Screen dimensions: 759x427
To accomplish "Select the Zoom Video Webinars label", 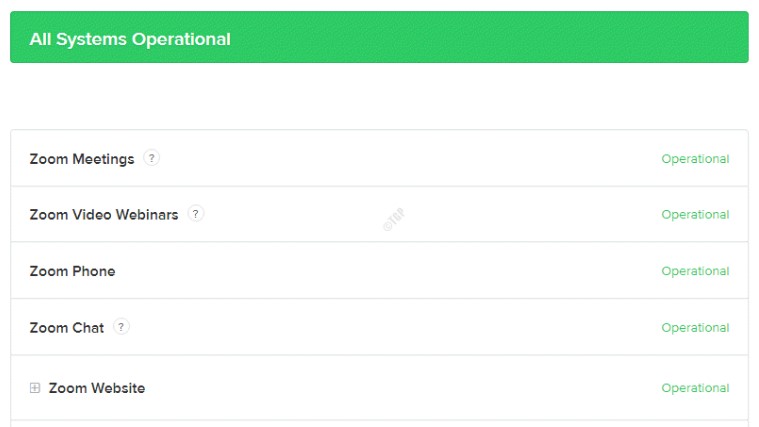I will tap(104, 214).
